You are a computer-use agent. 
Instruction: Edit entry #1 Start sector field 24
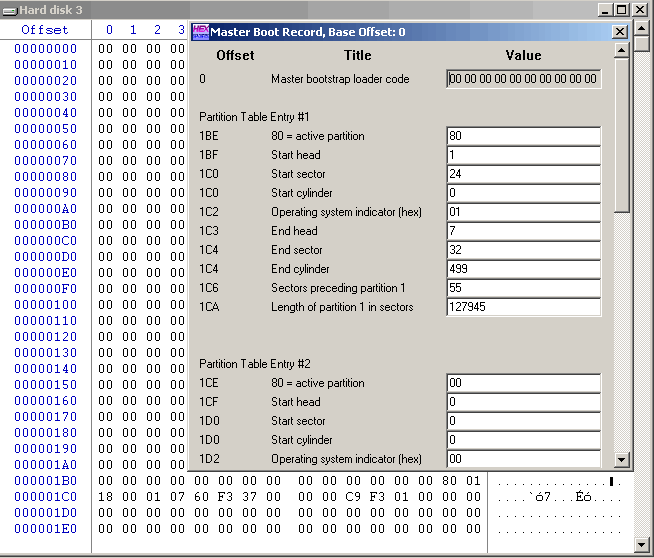(x=523, y=174)
